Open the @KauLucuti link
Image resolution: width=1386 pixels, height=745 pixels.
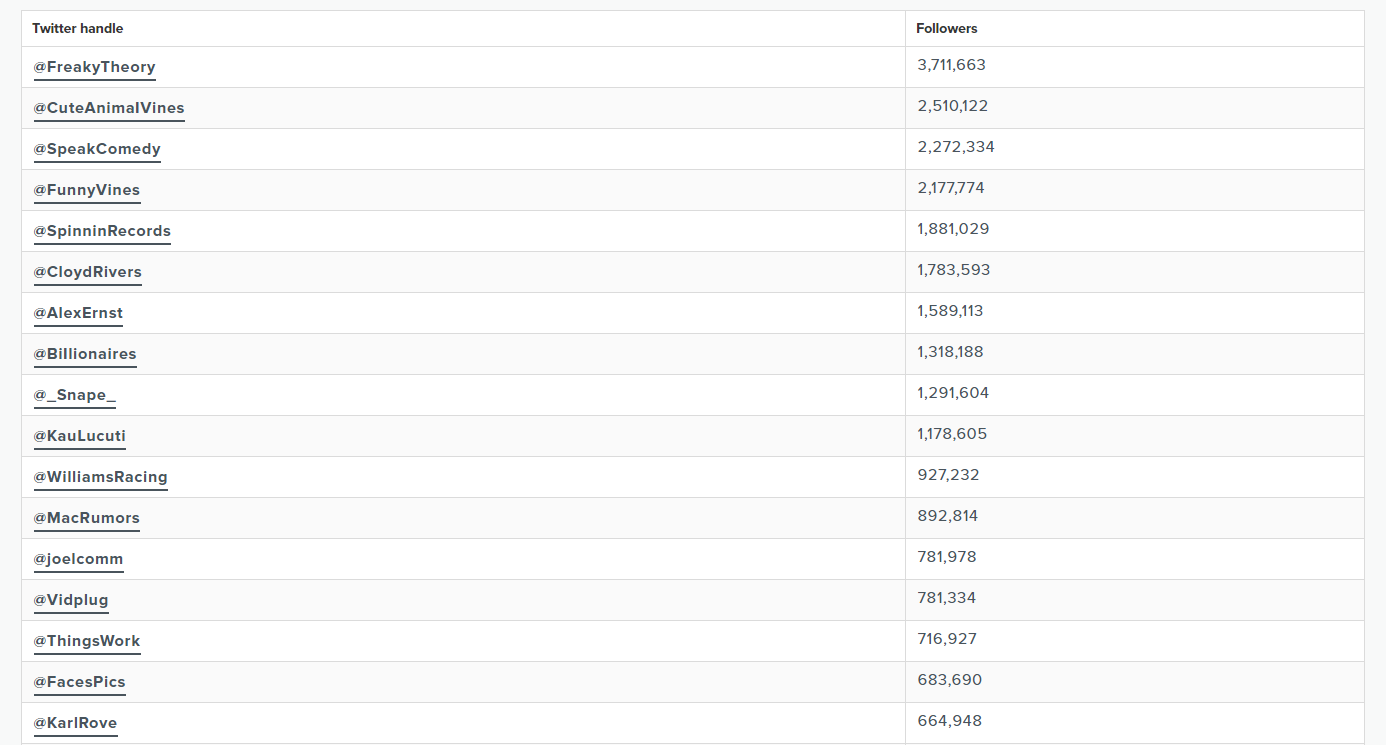[x=80, y=436]
